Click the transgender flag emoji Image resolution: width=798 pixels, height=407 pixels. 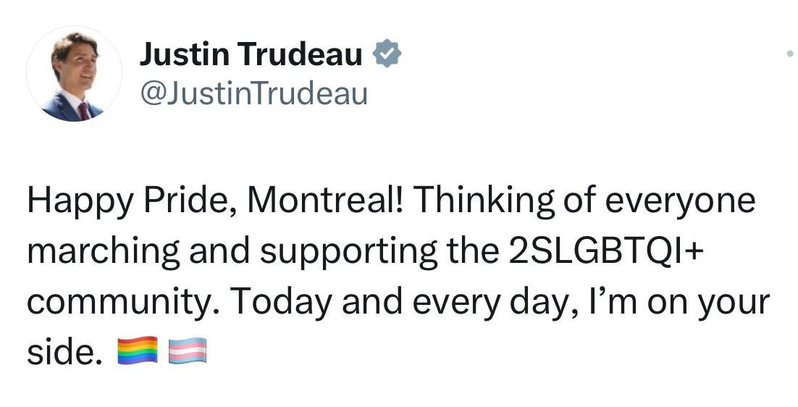click(188, 353)
